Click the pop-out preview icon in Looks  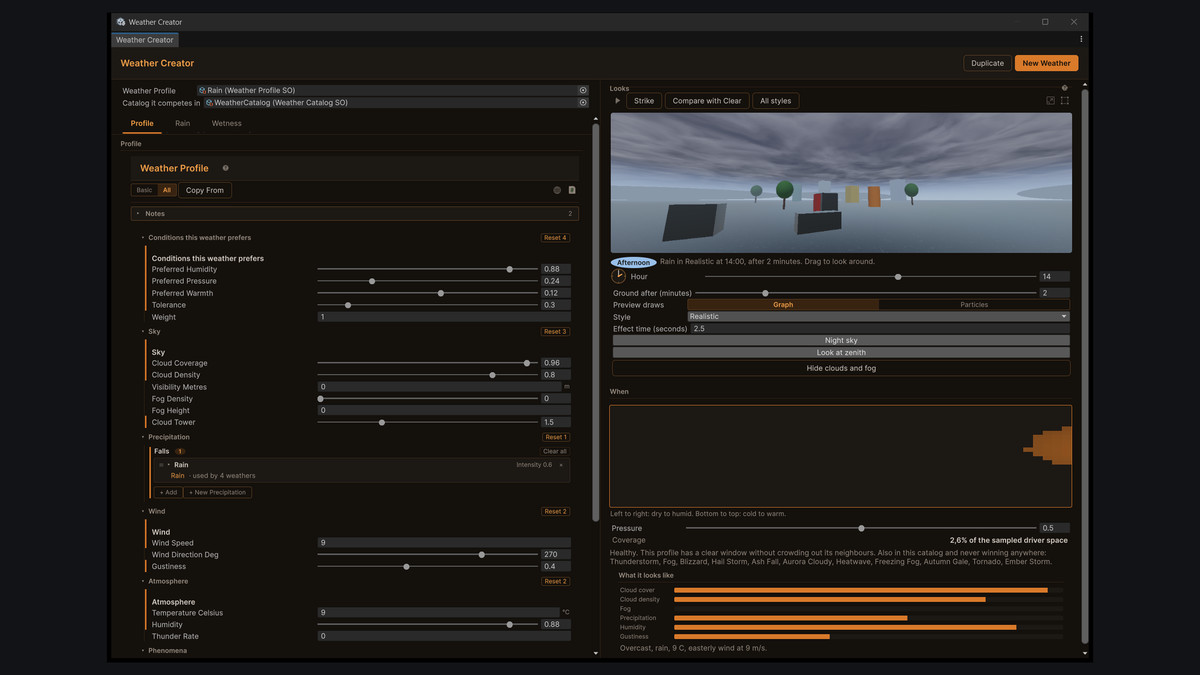tap(1050, 101)
